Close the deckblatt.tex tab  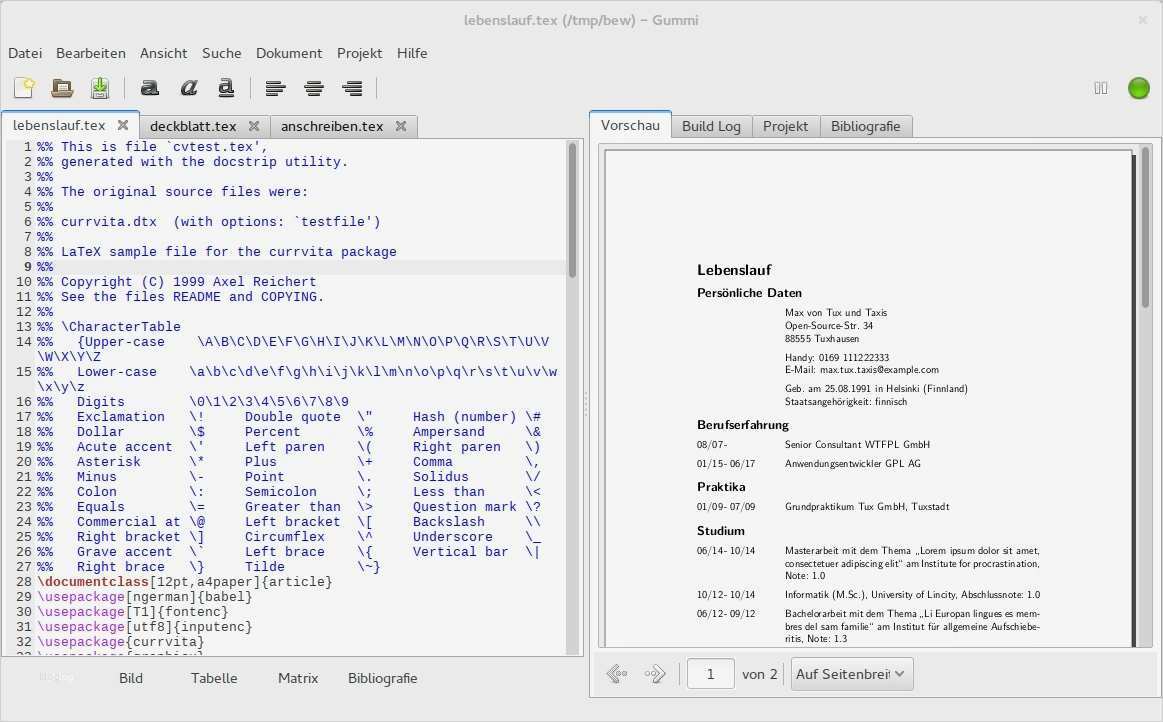pyautogui.click(x=254, y=126)
